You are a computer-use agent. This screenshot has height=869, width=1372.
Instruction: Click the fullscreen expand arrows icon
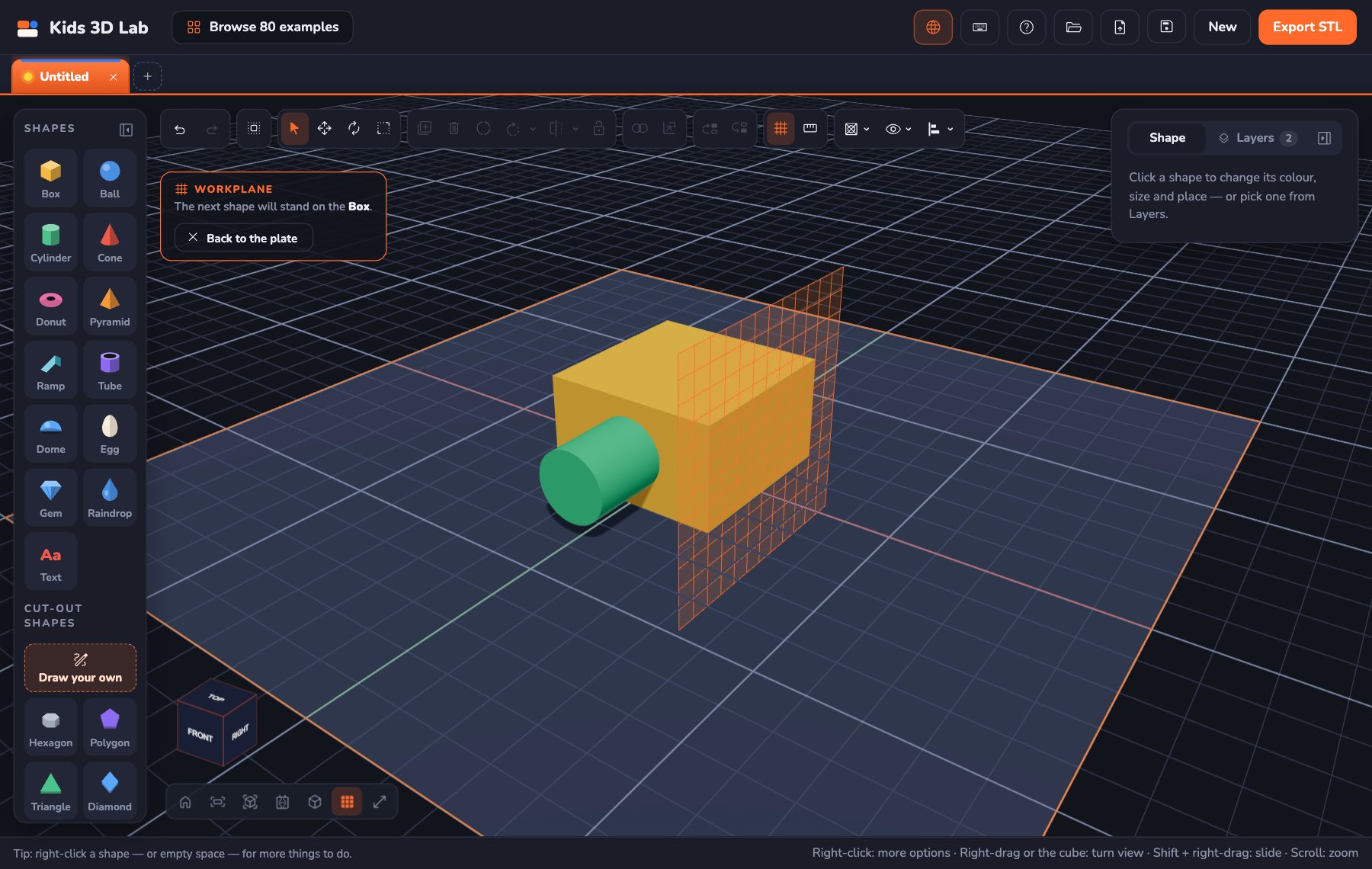tap(380, 802)
